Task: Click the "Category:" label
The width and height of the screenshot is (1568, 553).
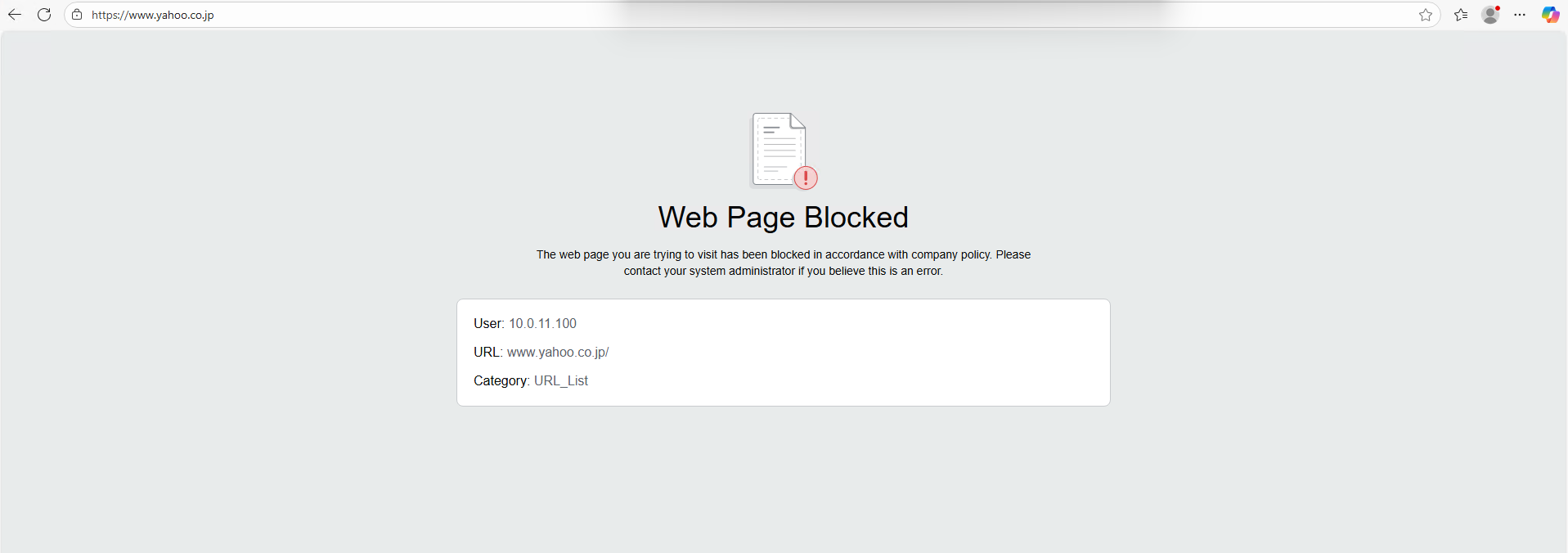Action: click(x=501, y=381)
